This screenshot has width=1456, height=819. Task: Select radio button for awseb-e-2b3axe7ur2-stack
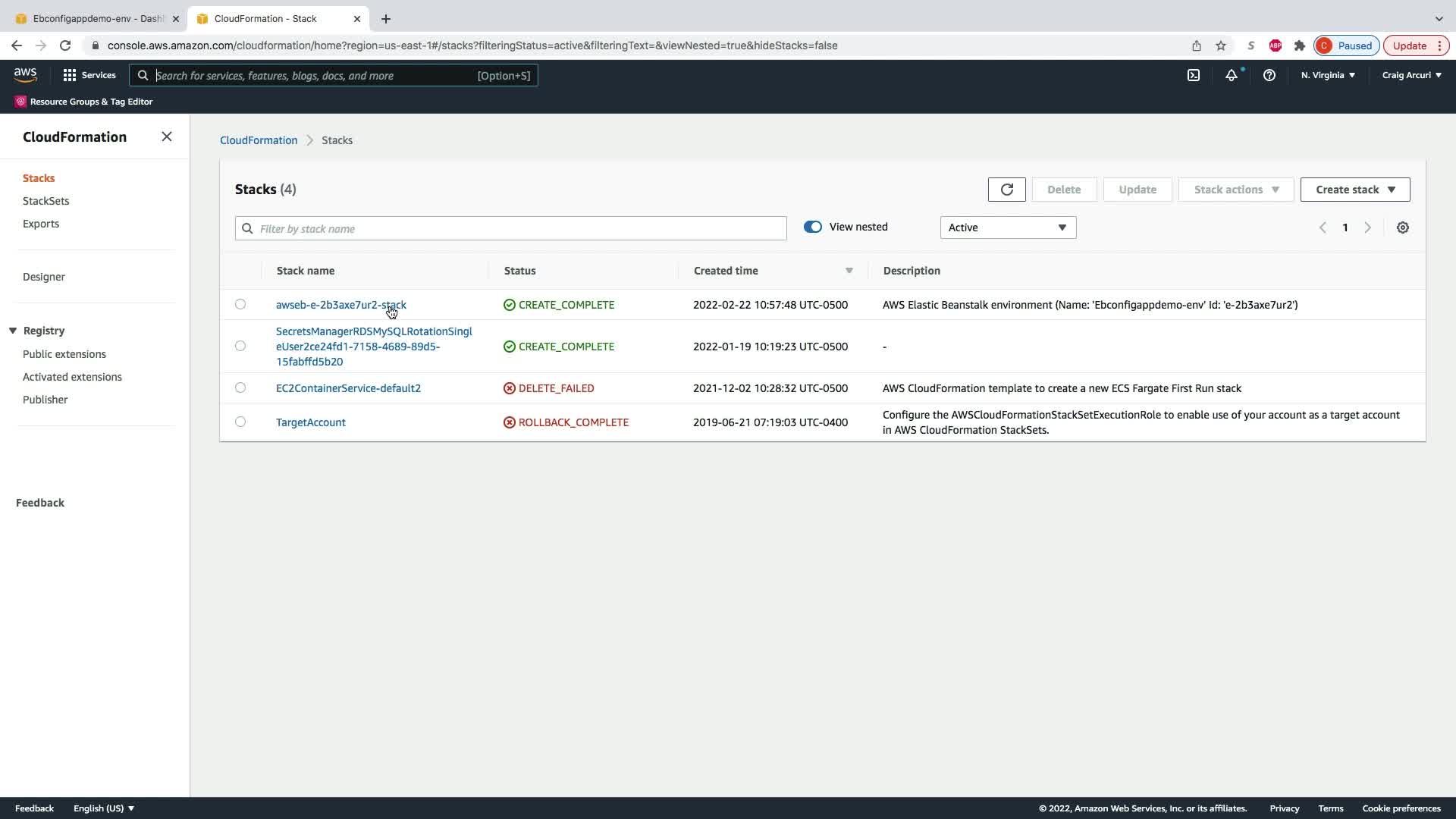coord(240,304)
